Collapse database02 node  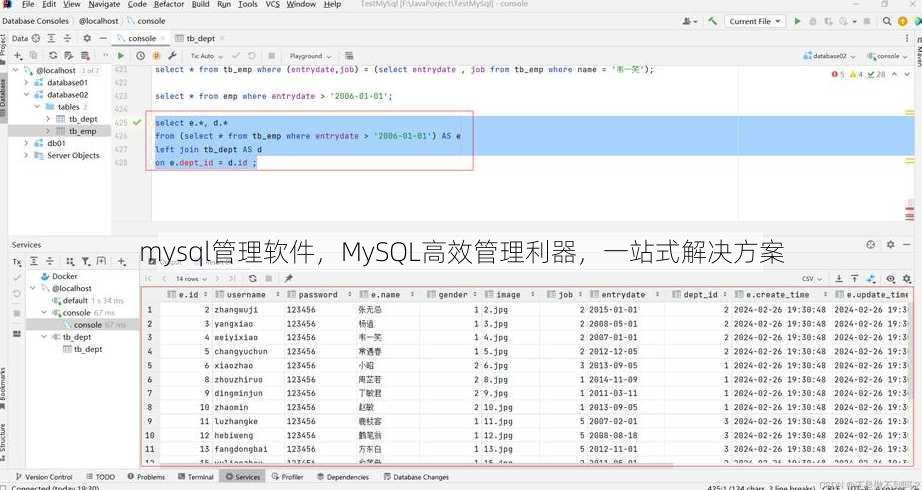point(26,95)
